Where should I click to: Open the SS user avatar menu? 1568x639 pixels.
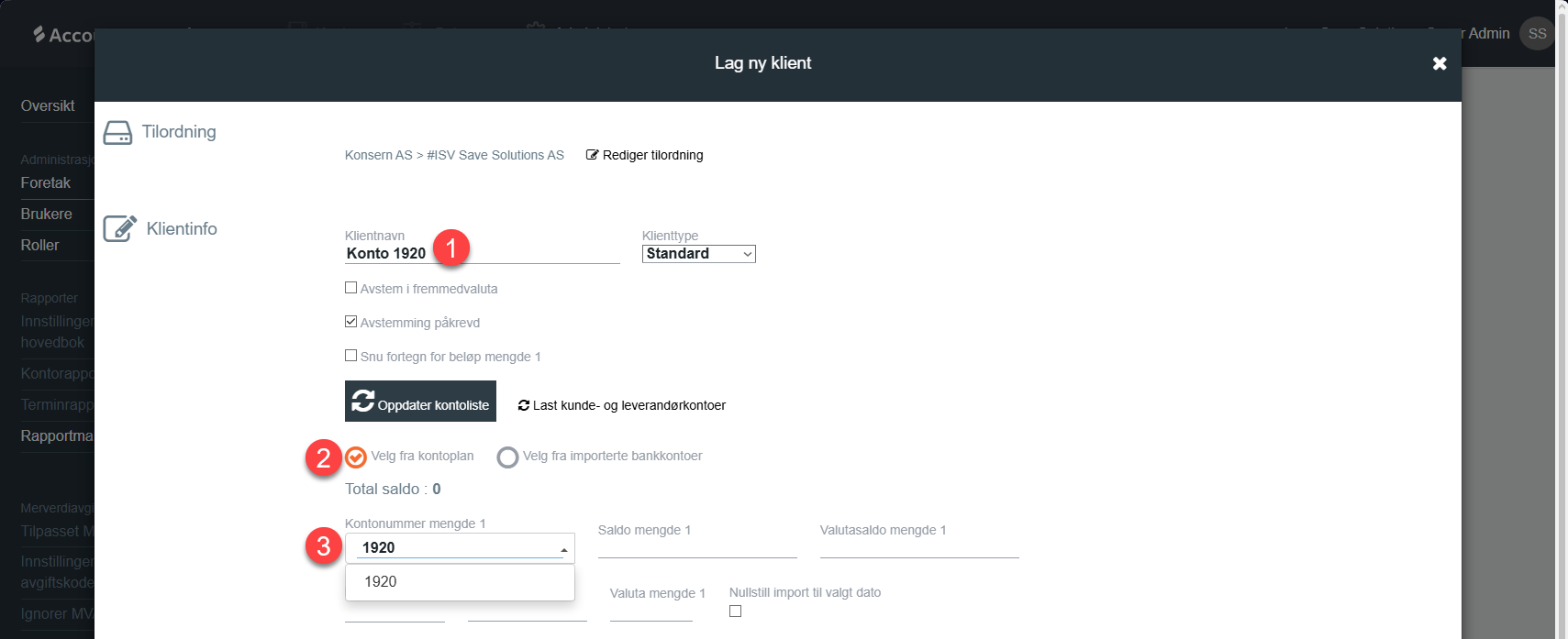1537,34
